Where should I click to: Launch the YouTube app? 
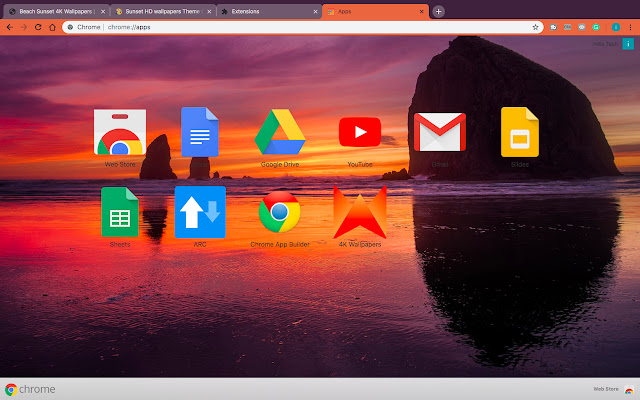coord(359,132)
